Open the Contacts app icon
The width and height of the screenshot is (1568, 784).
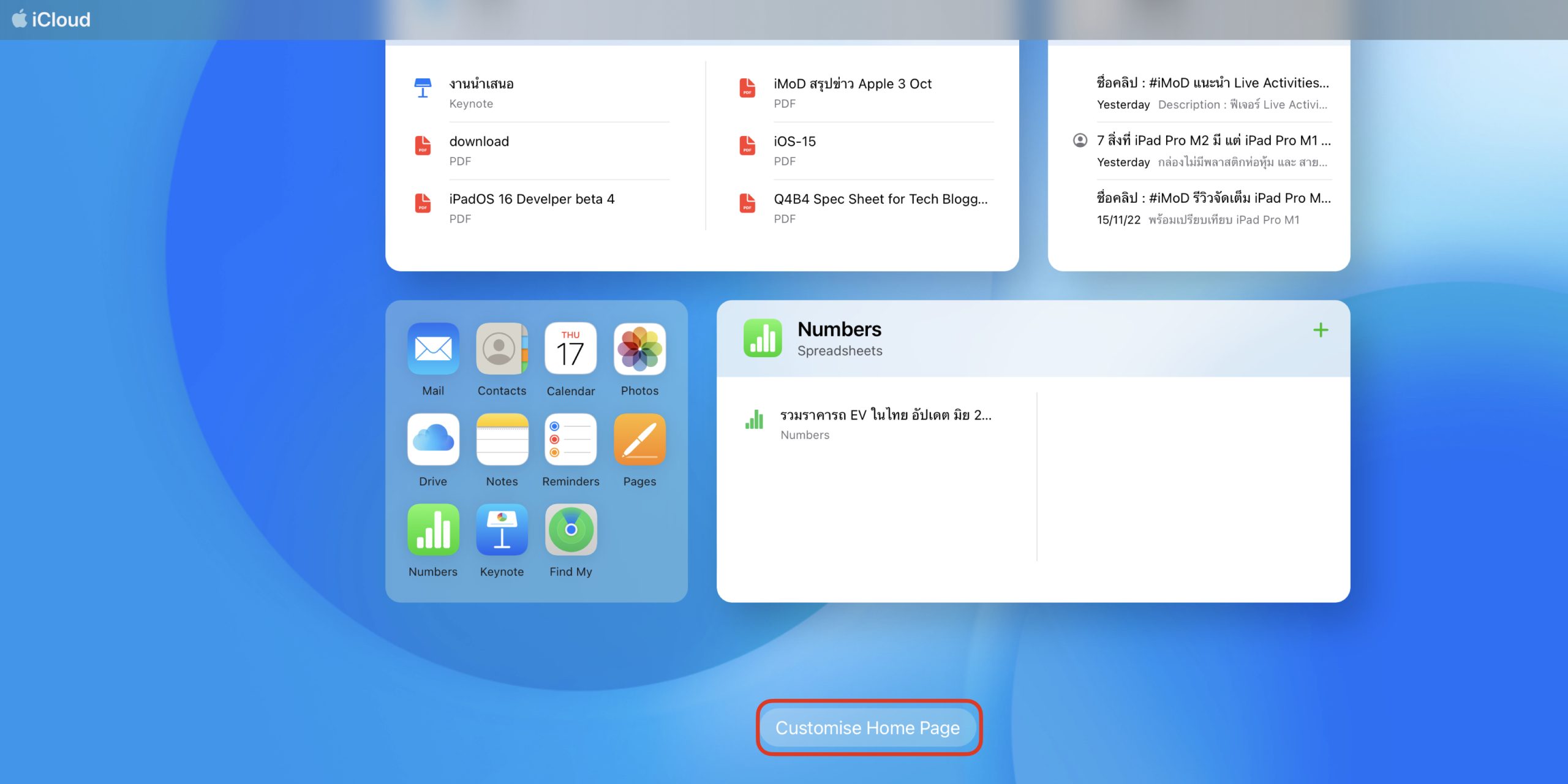tap(502, 349)
